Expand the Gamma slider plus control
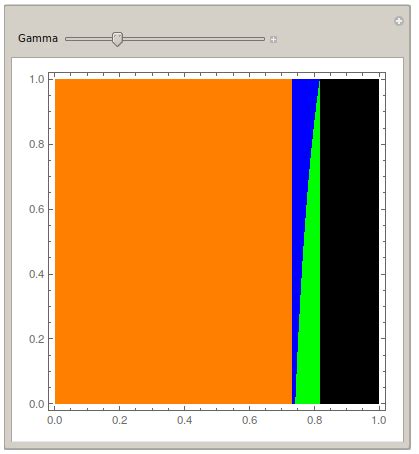Viewport: 419px width, 454px height. [x=273, y=39]
